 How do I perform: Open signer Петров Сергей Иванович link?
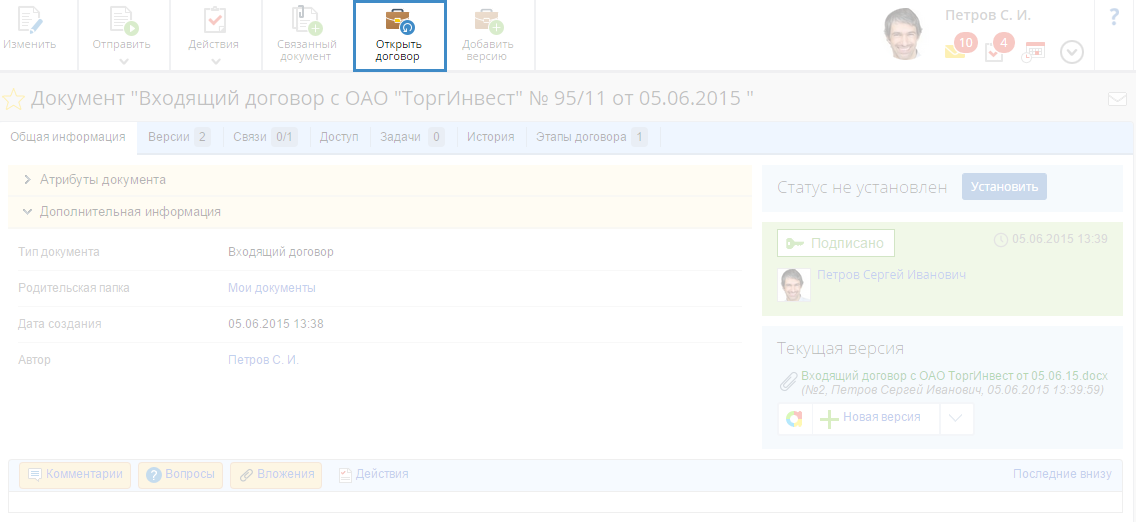(891, 275)
